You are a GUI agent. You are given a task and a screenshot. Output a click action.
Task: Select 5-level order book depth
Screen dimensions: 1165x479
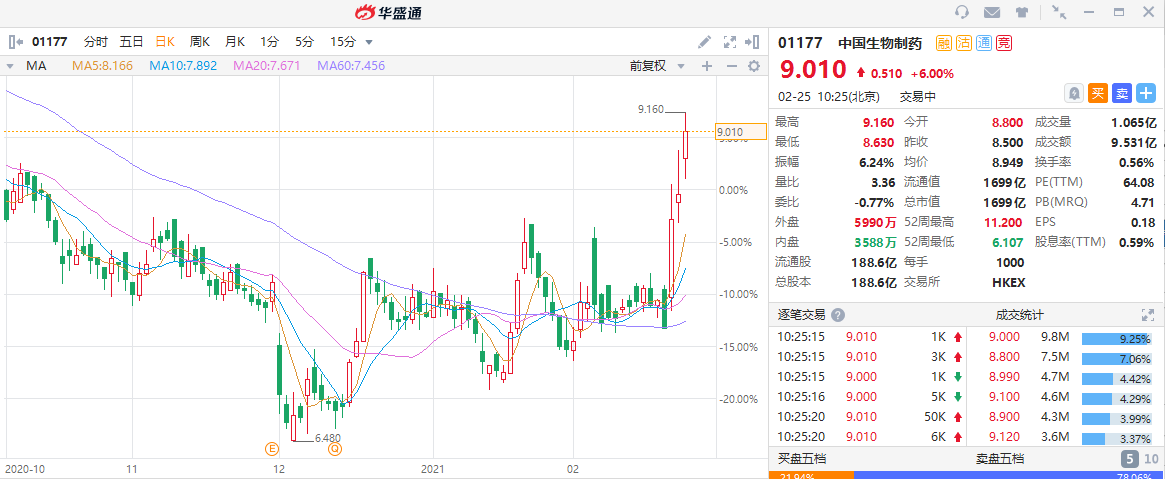pos(1128,458)
